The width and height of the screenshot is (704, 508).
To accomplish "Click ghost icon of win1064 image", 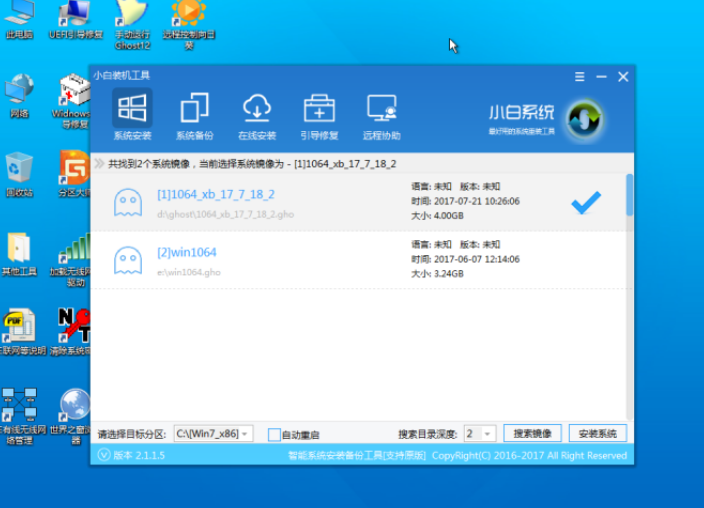I will coord(128,260).
